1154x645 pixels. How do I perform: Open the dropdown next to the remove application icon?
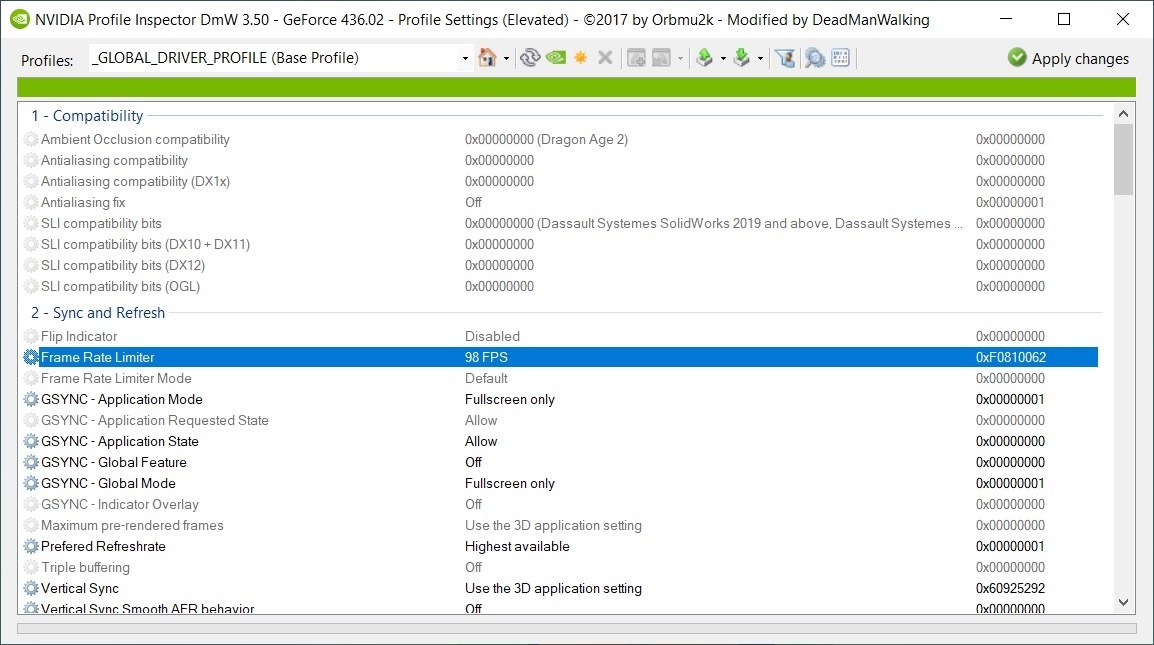[680, 58]
